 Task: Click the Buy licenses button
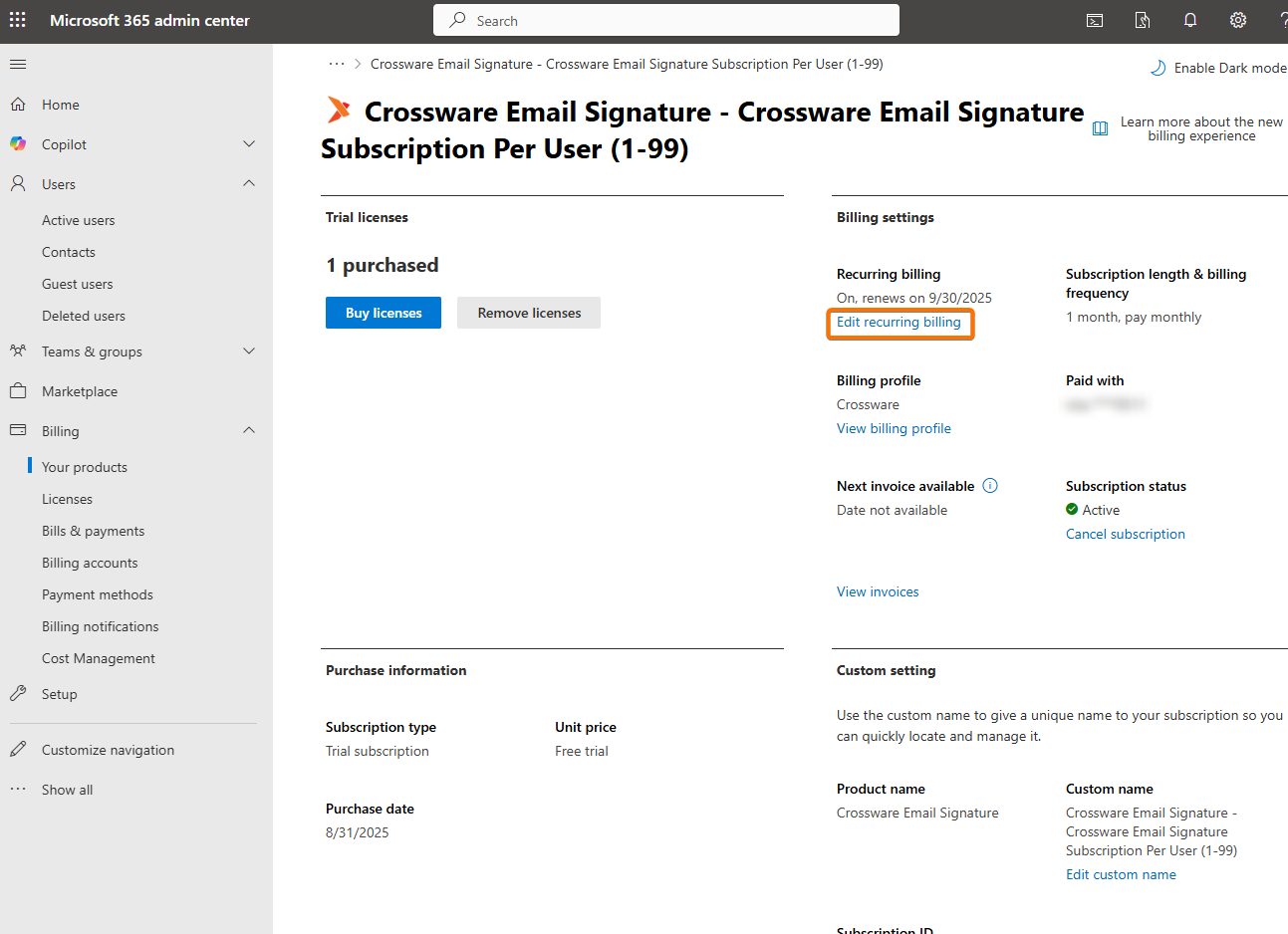pyautogui.click(x=384, y=313)
